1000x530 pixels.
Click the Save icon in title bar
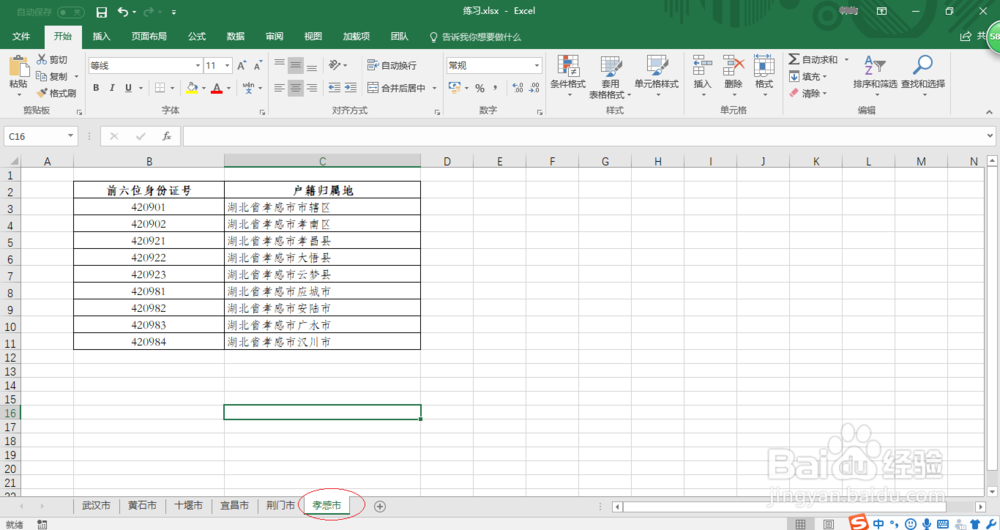click(x=101, y=12)
